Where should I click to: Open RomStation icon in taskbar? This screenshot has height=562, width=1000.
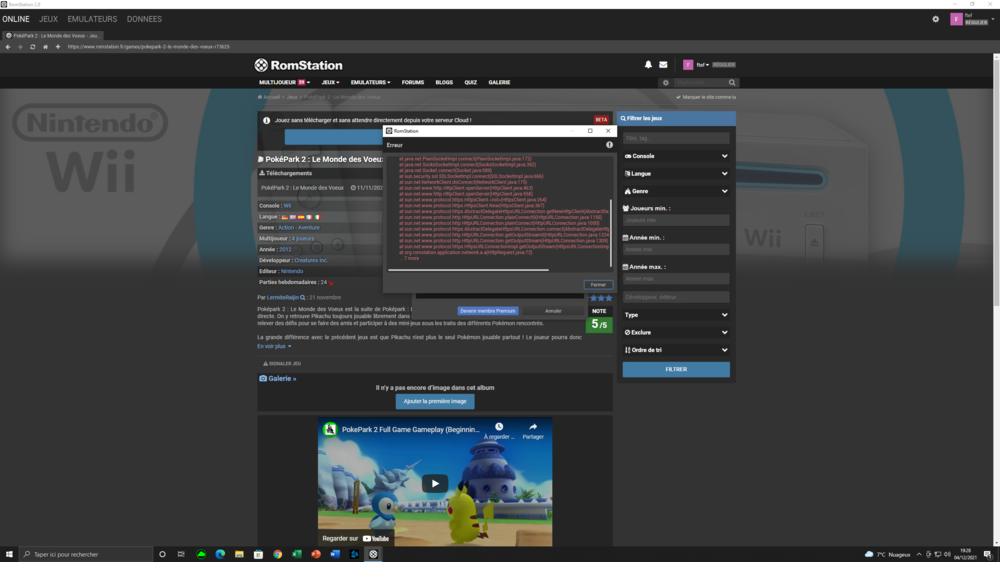pyautogui.click(x=373, y=554)
